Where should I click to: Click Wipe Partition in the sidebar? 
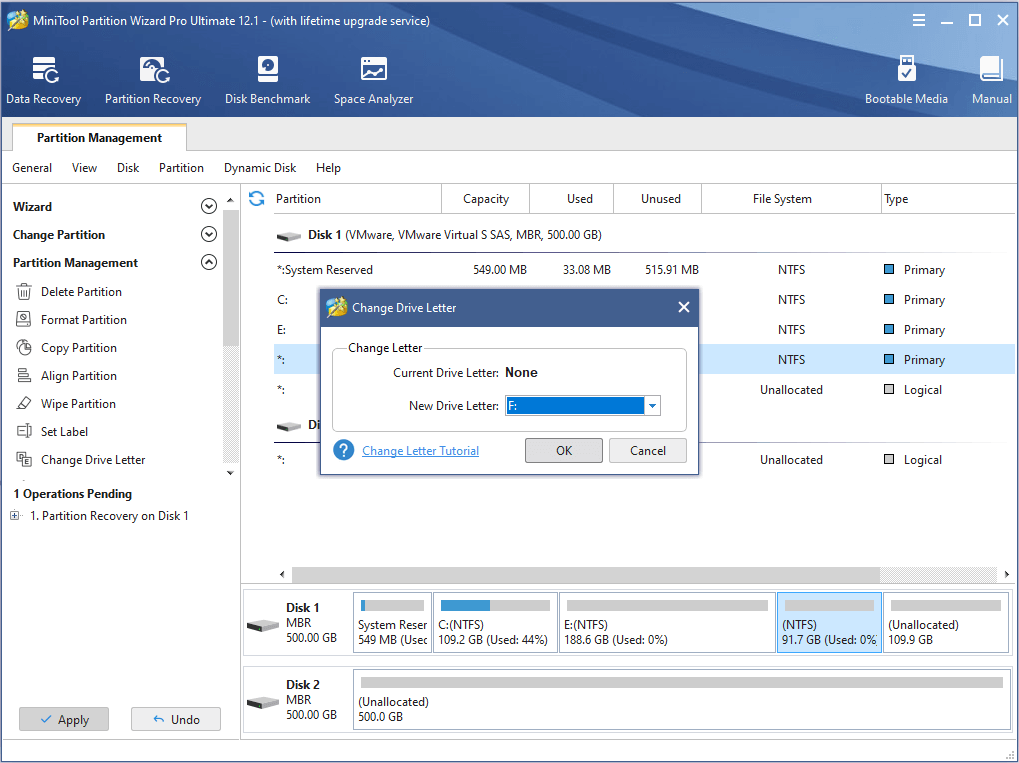[78, 404]
